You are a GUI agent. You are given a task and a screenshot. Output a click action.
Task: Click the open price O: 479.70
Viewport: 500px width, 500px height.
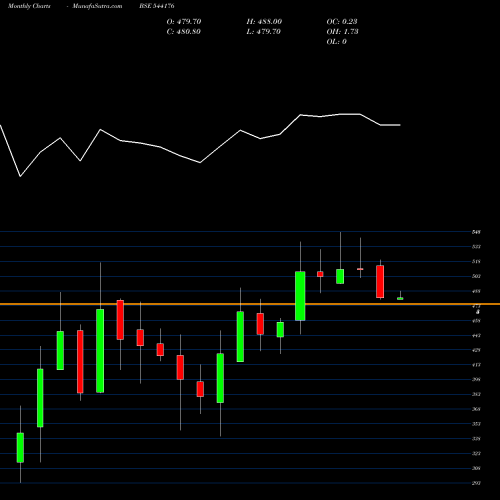(x=184, y=21)
